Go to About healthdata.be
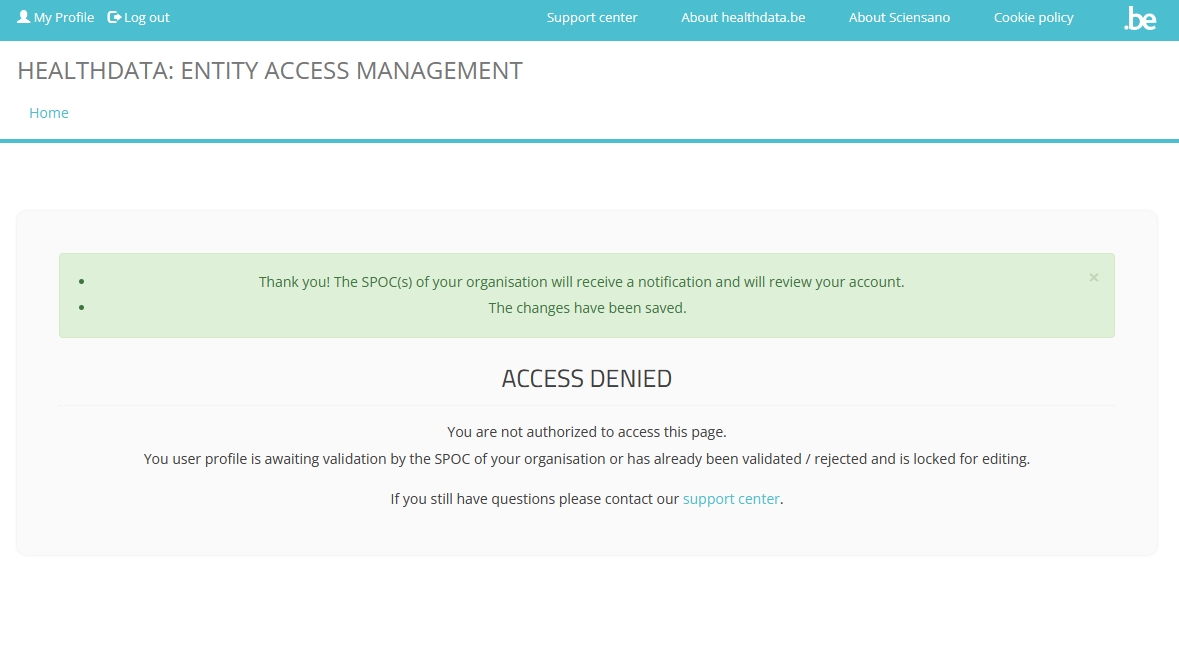The image size is (1179, 654). (x=743, y=17)
